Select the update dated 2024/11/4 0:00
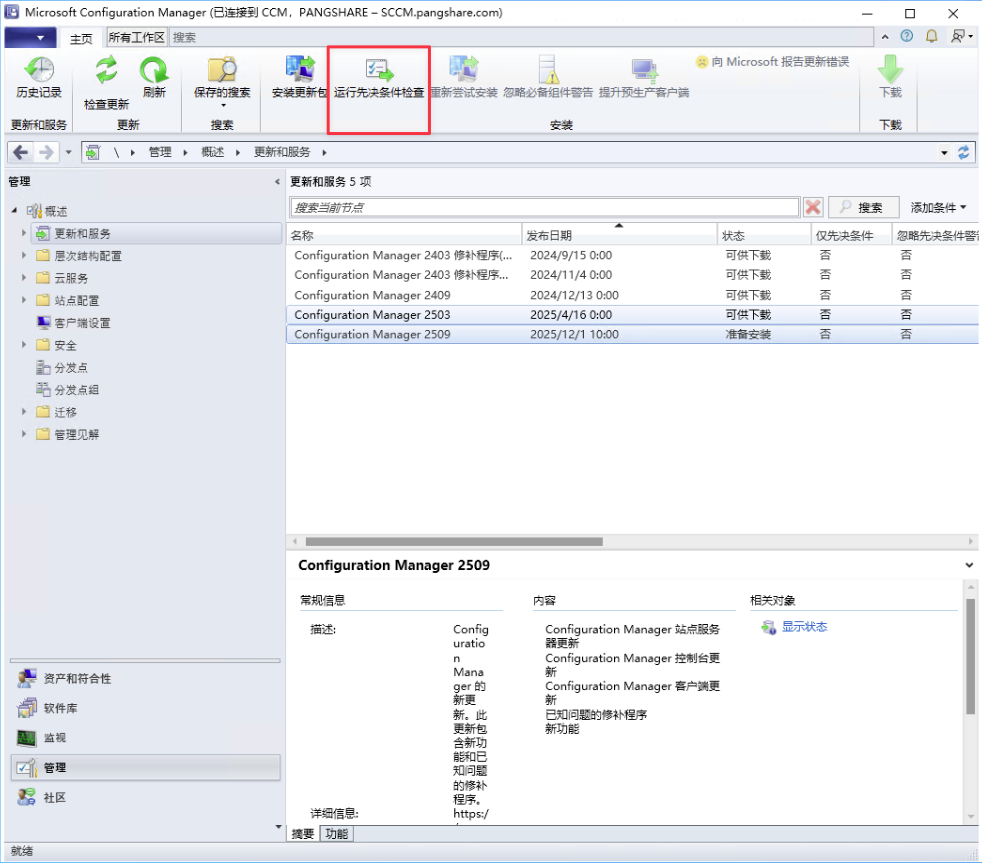Viewport: 982px width, 863px height. [633, 275]
